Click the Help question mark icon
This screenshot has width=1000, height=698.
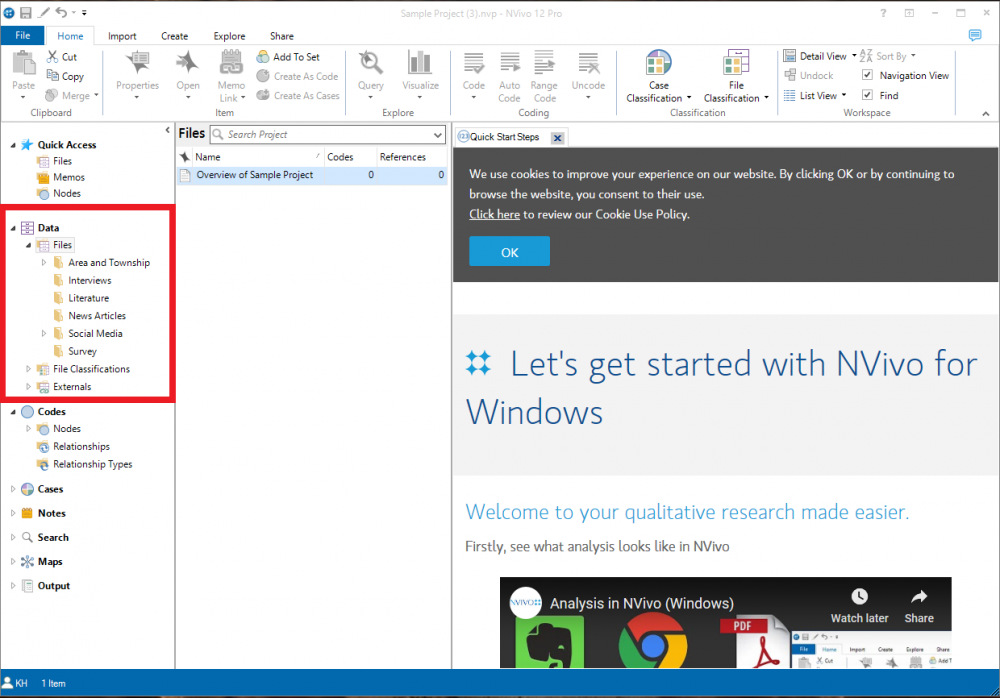click(x=883, y=13)
